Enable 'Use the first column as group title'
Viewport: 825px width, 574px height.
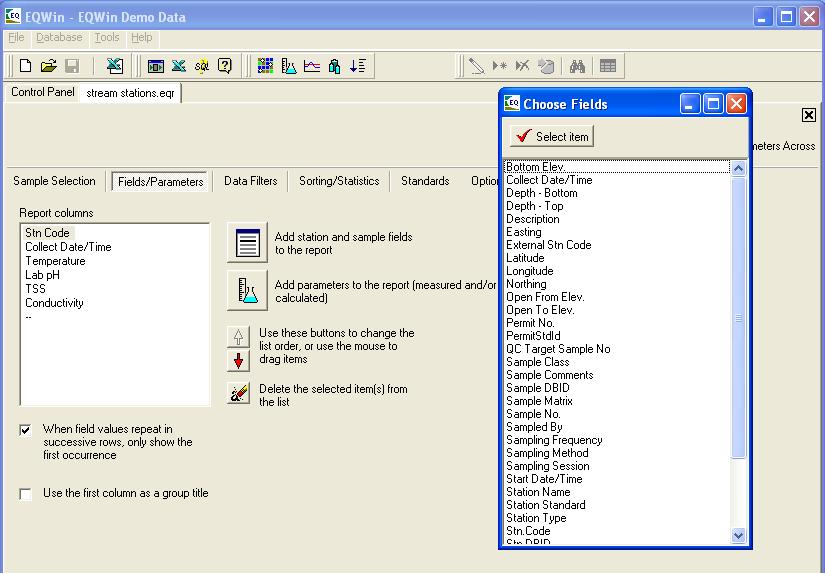tap(25, 494)
